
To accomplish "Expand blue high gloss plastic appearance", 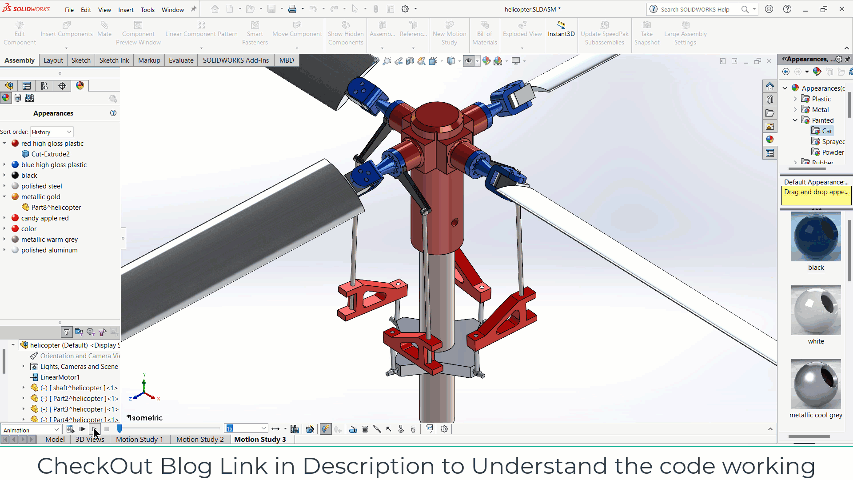I will [x=5, y=164].
